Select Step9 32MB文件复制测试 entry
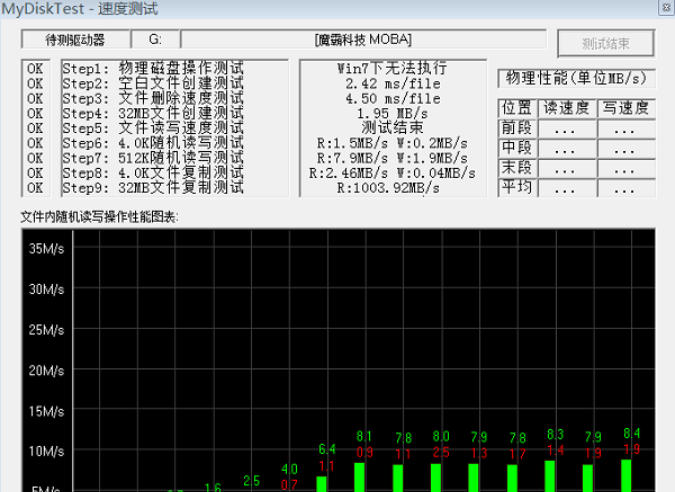The width and height of the screenshot is (675, 492). 153,187
